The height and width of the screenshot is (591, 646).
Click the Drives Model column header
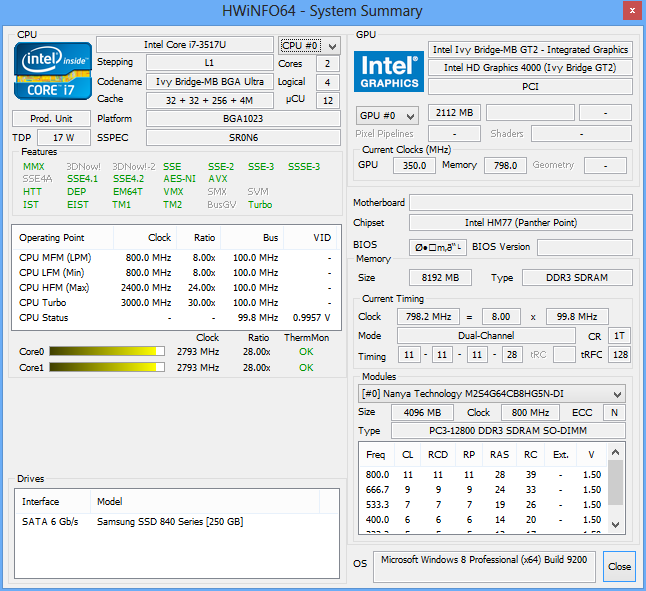pos(205,502)
